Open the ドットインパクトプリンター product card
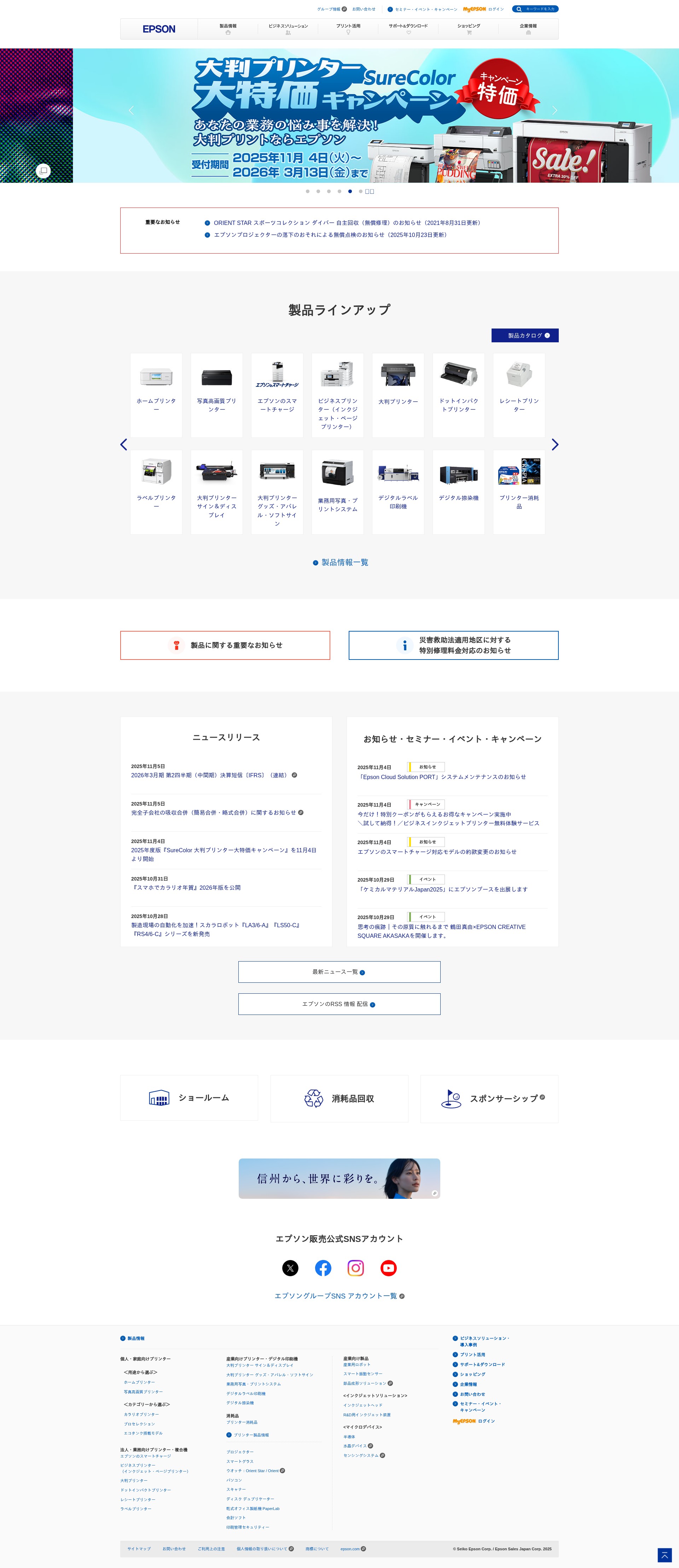The height and width of the screenshot is (1568, 679). click(459, 395)
